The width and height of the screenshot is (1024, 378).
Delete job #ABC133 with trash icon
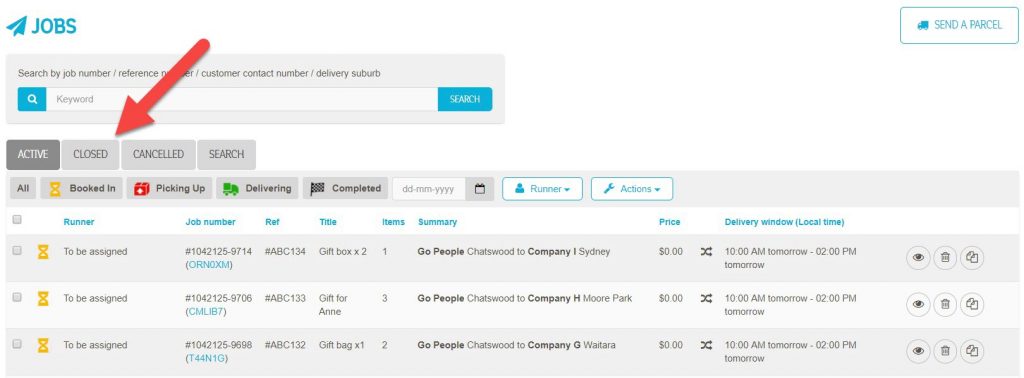coord(945,304)
